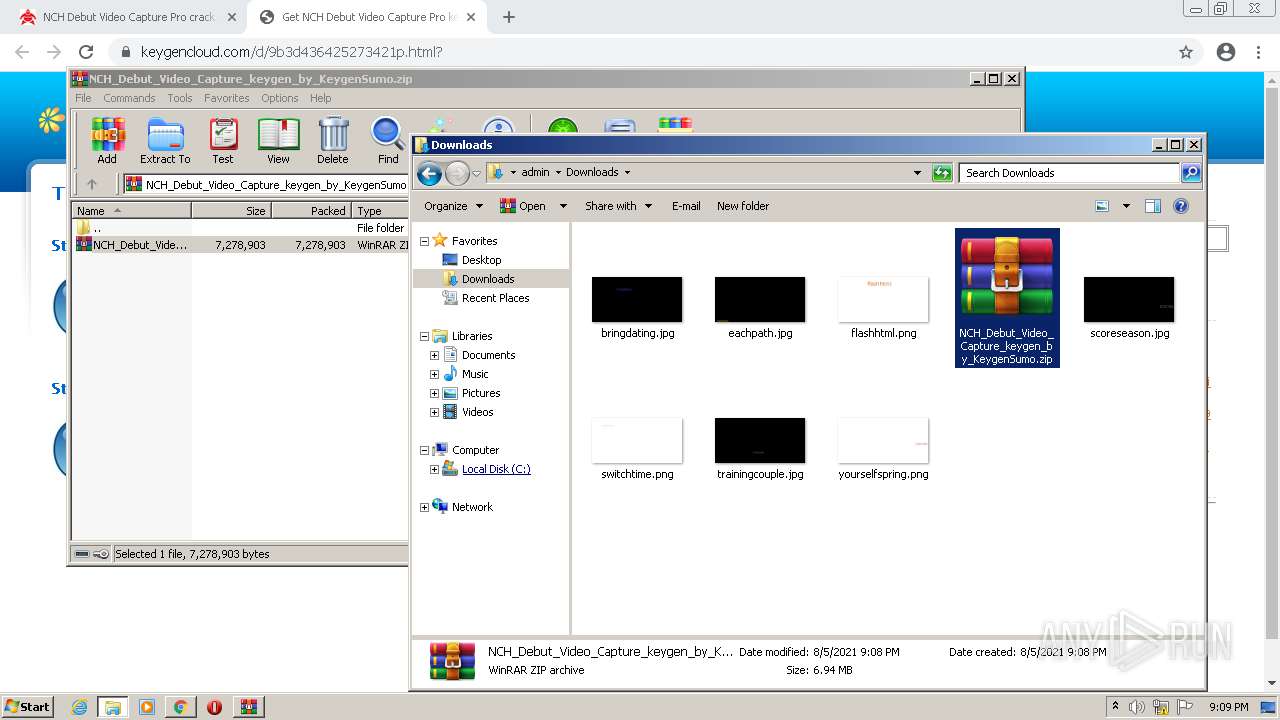This screenshot has height=720, width=1280.
Task: Switch to Chrome from the taskbar
Action: coord(180,707)
